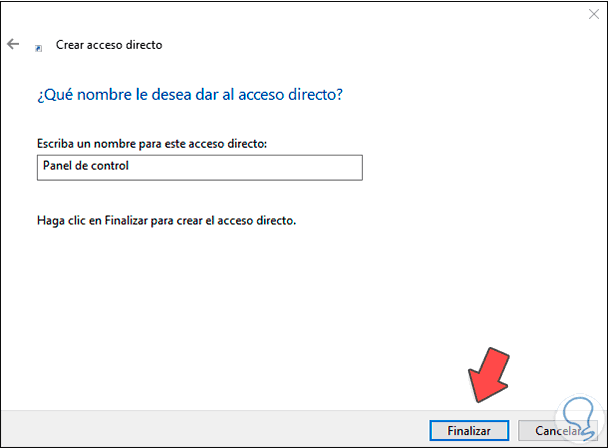Image resolution: width=608 pixels, height=448 pixels.
Task: Go back using the back arrow
Action: pos(13,45)
